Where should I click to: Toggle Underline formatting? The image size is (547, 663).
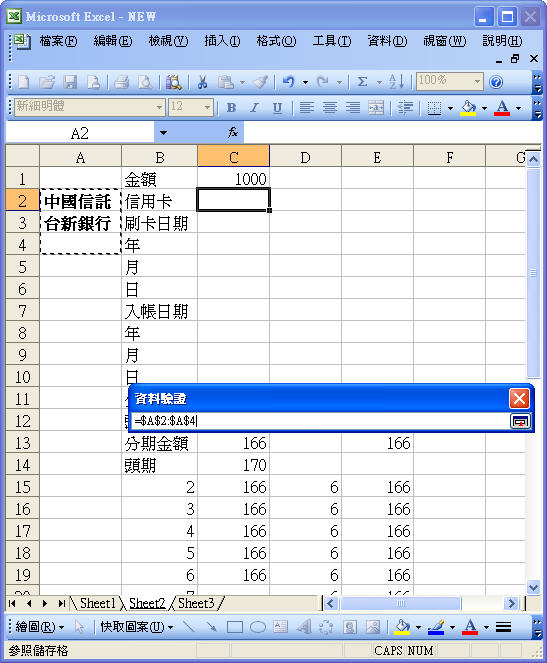pos(277,107)
